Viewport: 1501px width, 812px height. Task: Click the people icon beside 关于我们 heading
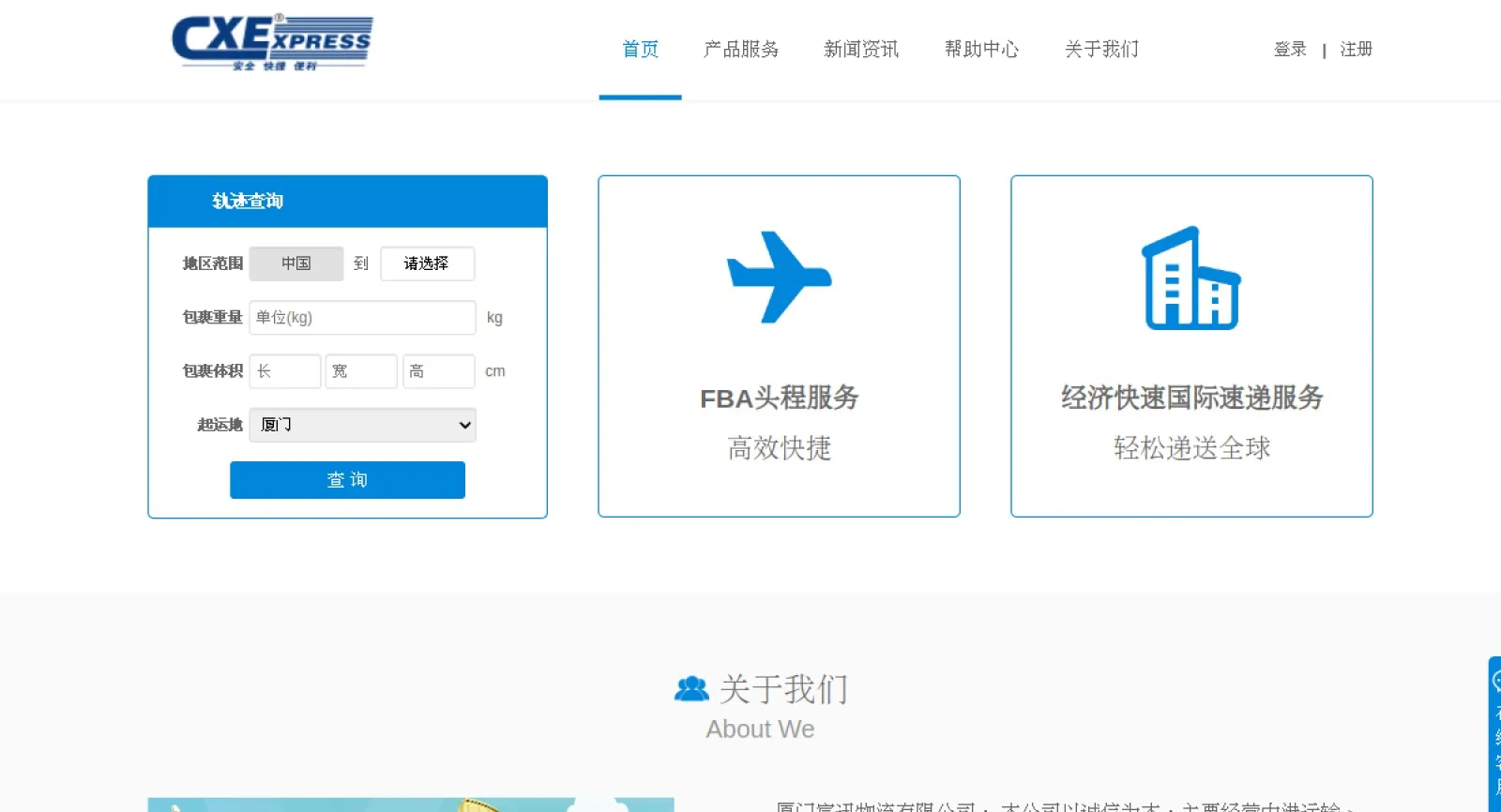tap(691, 689)
